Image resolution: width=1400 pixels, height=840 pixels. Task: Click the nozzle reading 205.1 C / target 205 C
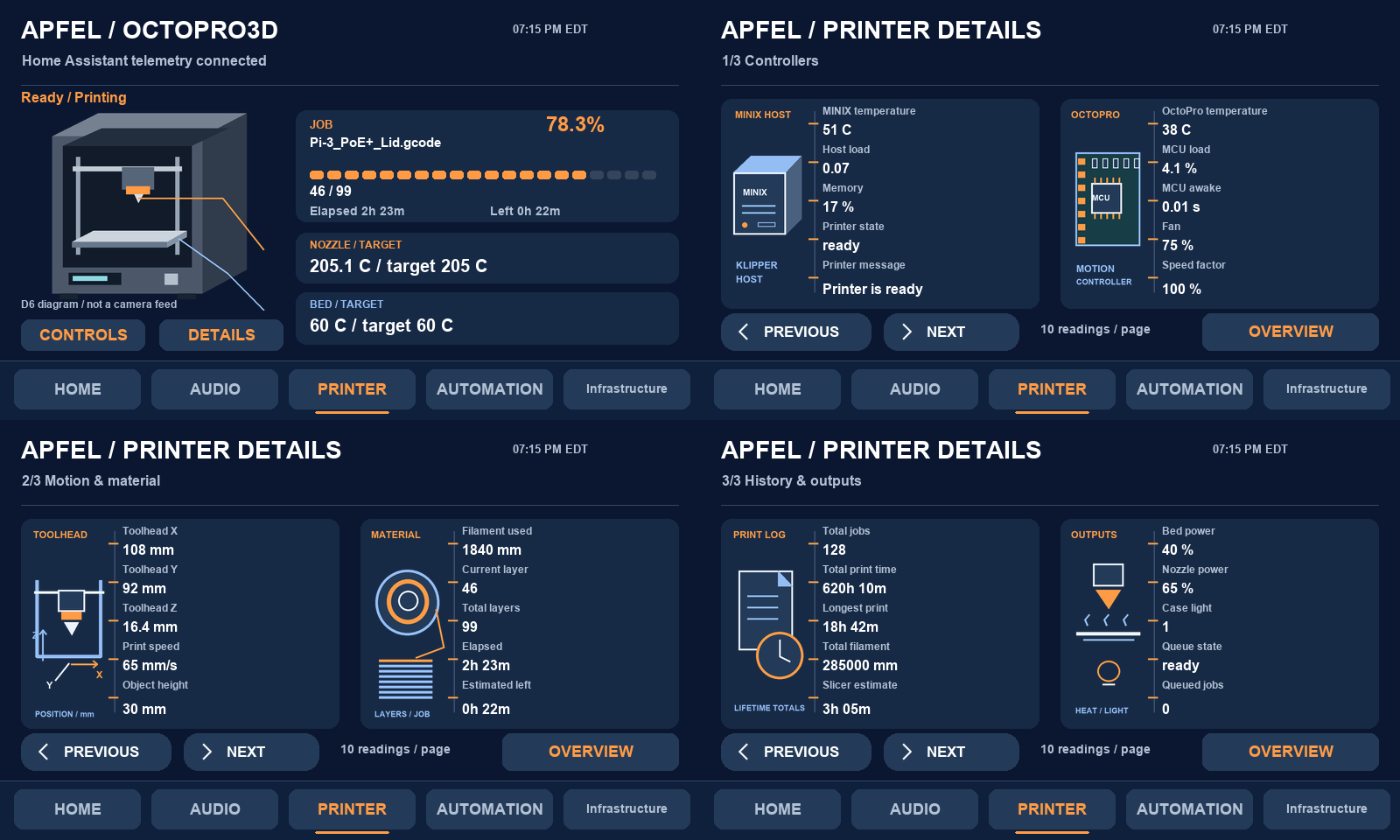(x=398, y=266)
